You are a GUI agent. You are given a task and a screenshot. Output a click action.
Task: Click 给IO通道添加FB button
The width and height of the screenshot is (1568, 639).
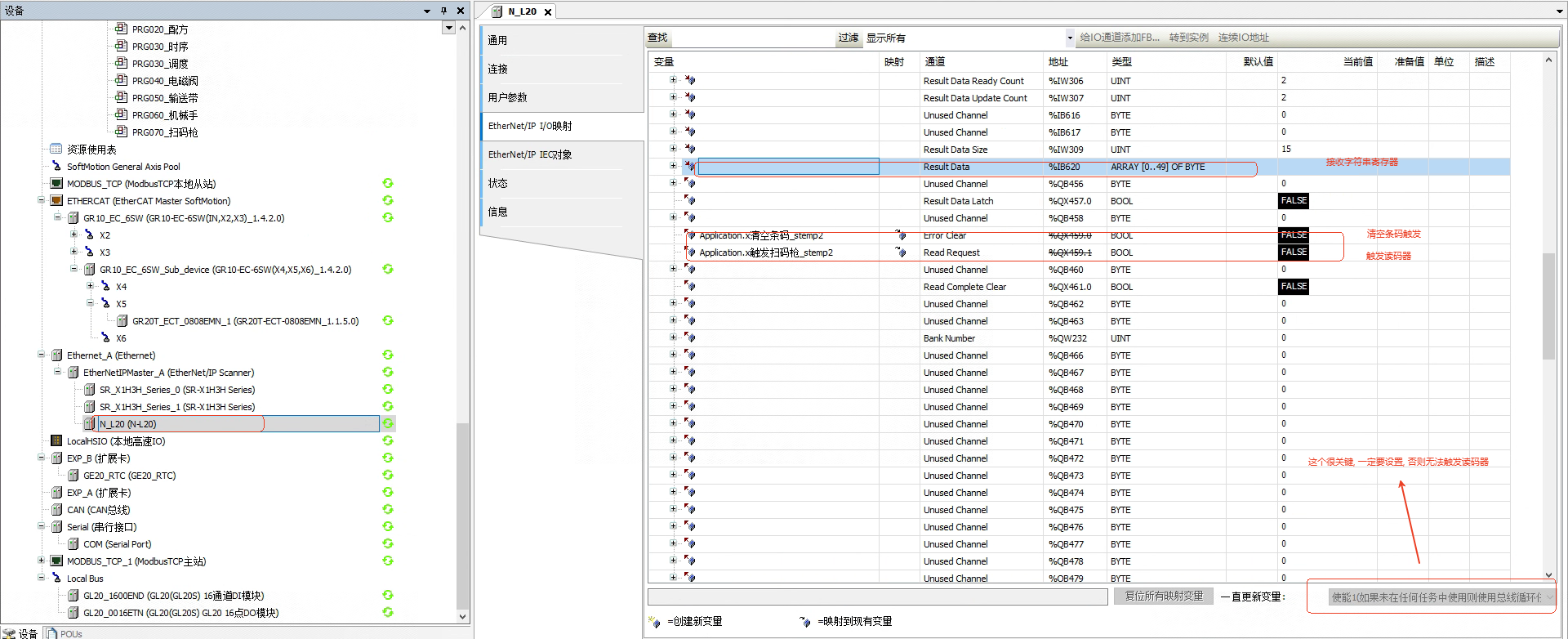point(1120,38)
